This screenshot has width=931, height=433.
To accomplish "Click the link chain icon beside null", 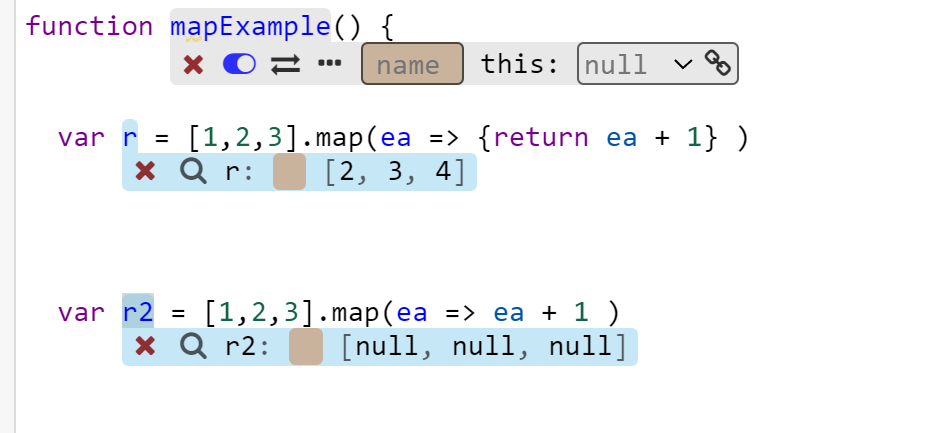I will tap(718, 64).
